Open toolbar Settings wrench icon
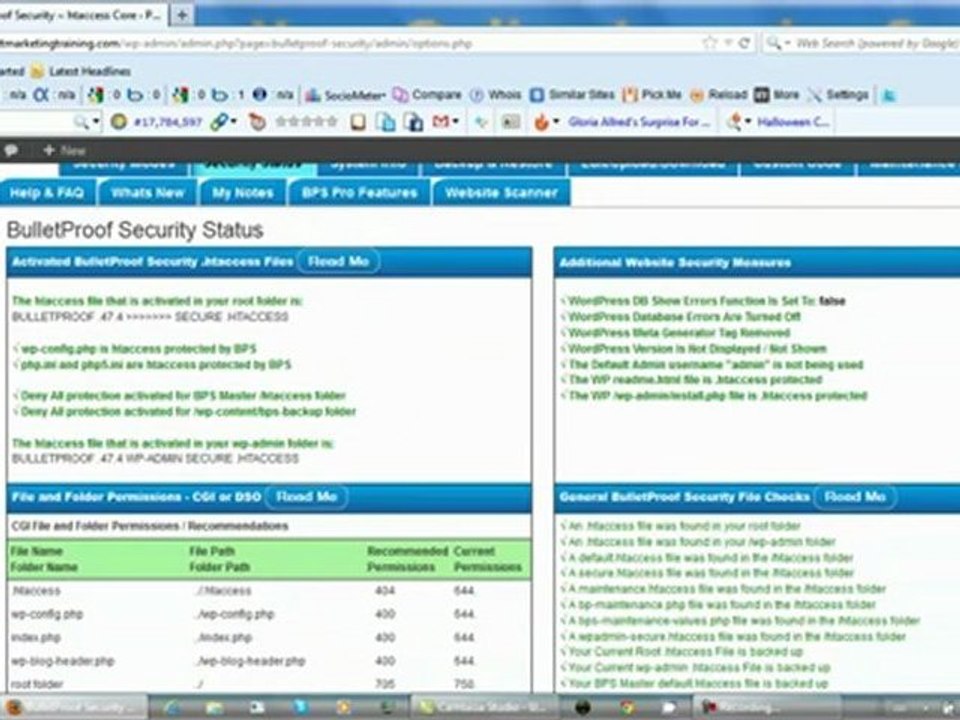 click(838, 95)
